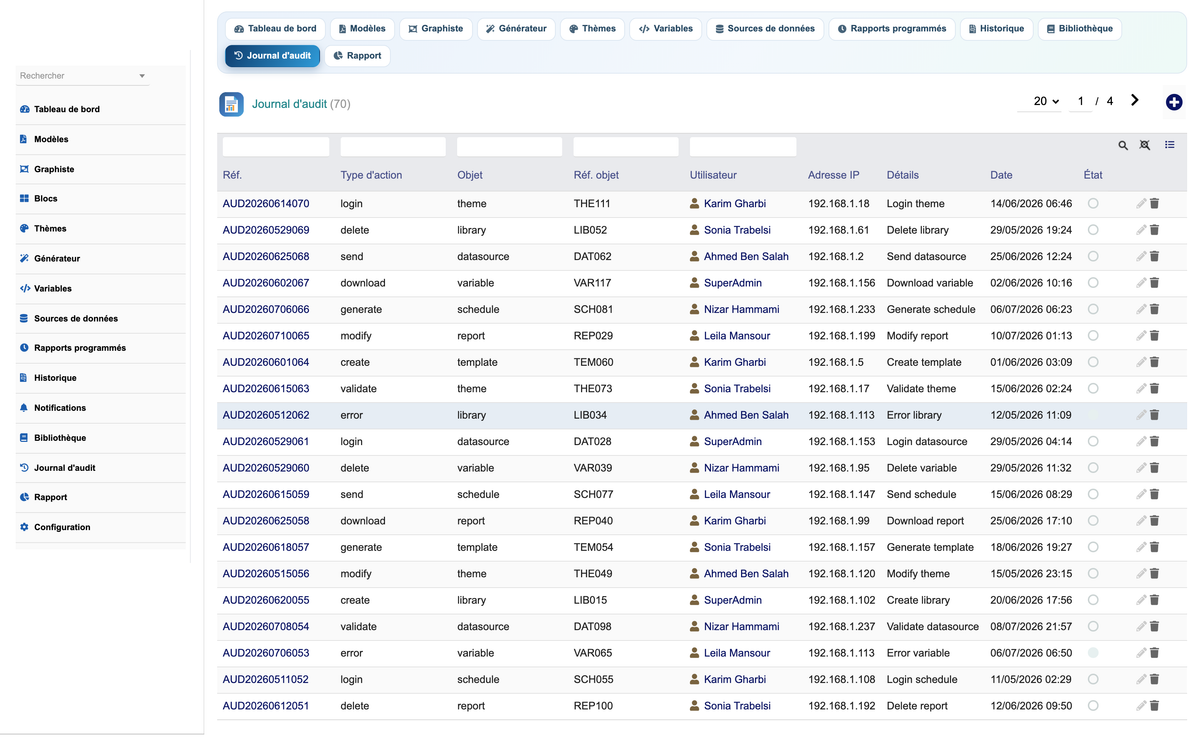Delete icon for row AUD20260618057

point(1154,548)
